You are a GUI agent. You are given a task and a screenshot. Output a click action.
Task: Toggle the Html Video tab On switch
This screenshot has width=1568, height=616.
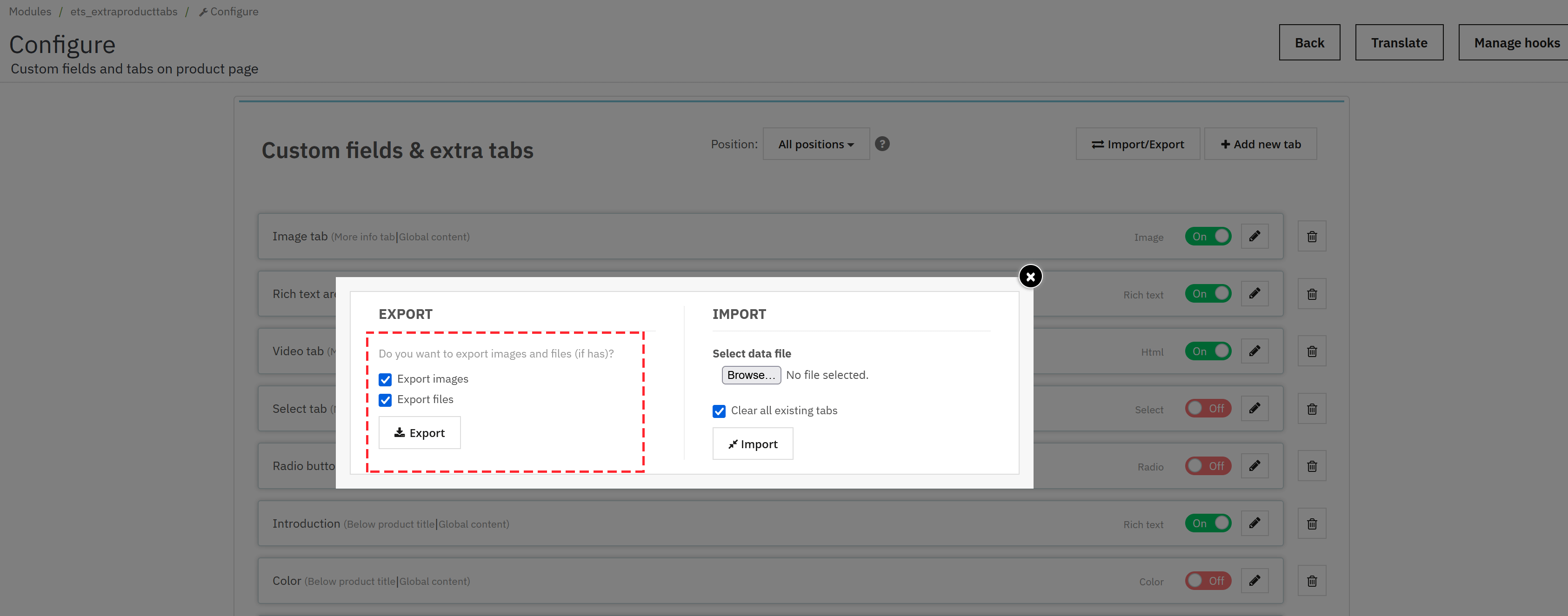pos(1208,351)
